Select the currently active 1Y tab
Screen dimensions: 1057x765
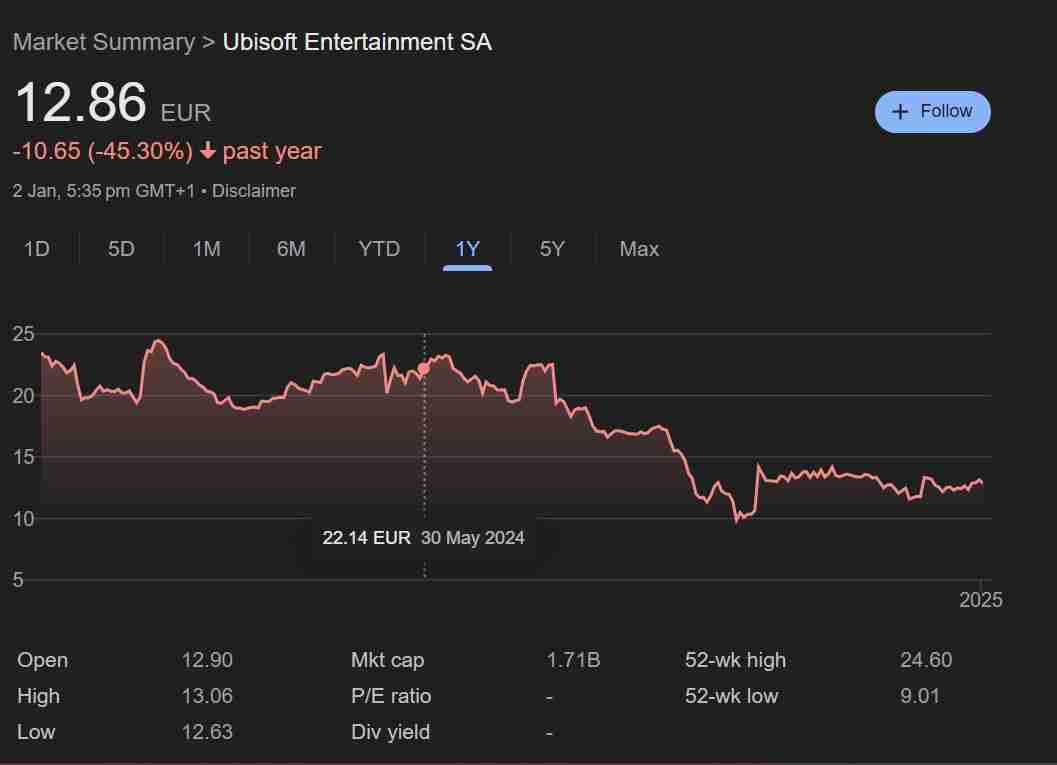pyautogui.click(x=466, y=249)
